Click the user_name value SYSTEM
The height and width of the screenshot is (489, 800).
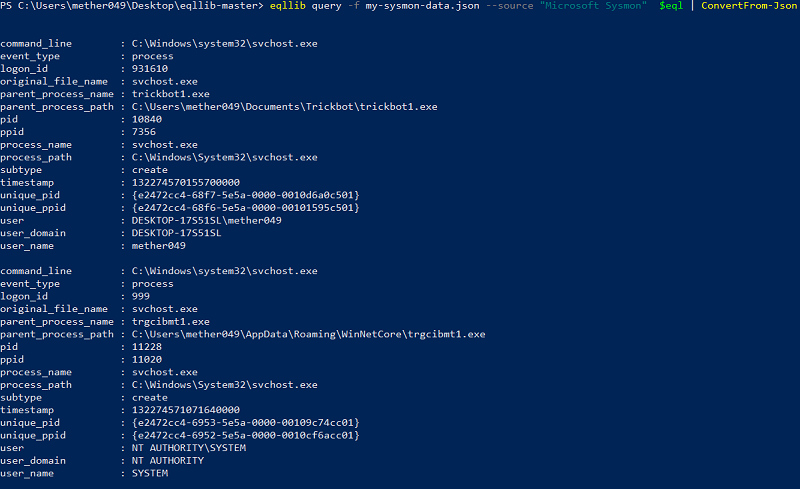(x=149, y=473)
